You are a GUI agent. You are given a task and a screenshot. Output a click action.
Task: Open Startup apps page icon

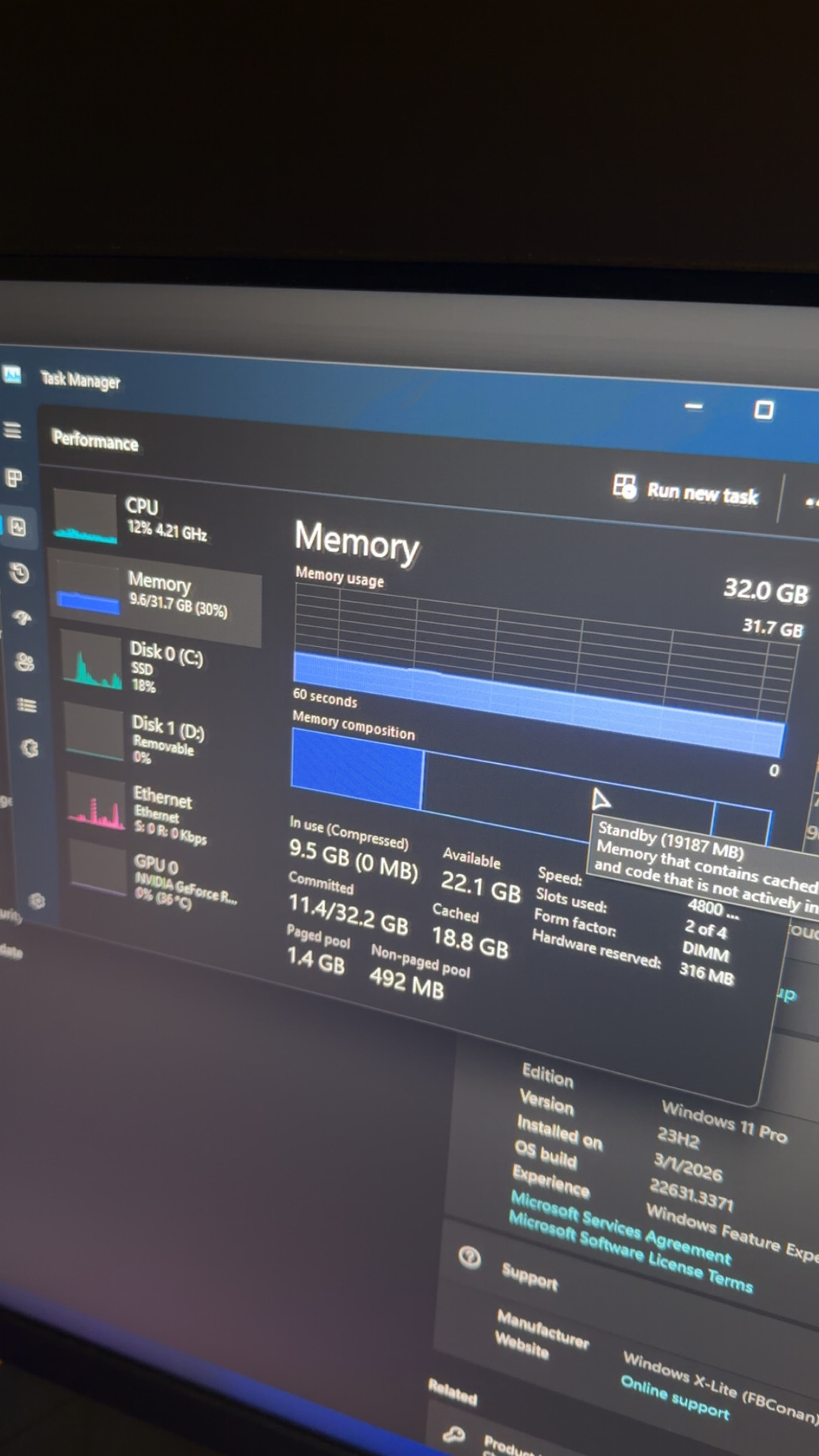(x=22, y=618)
